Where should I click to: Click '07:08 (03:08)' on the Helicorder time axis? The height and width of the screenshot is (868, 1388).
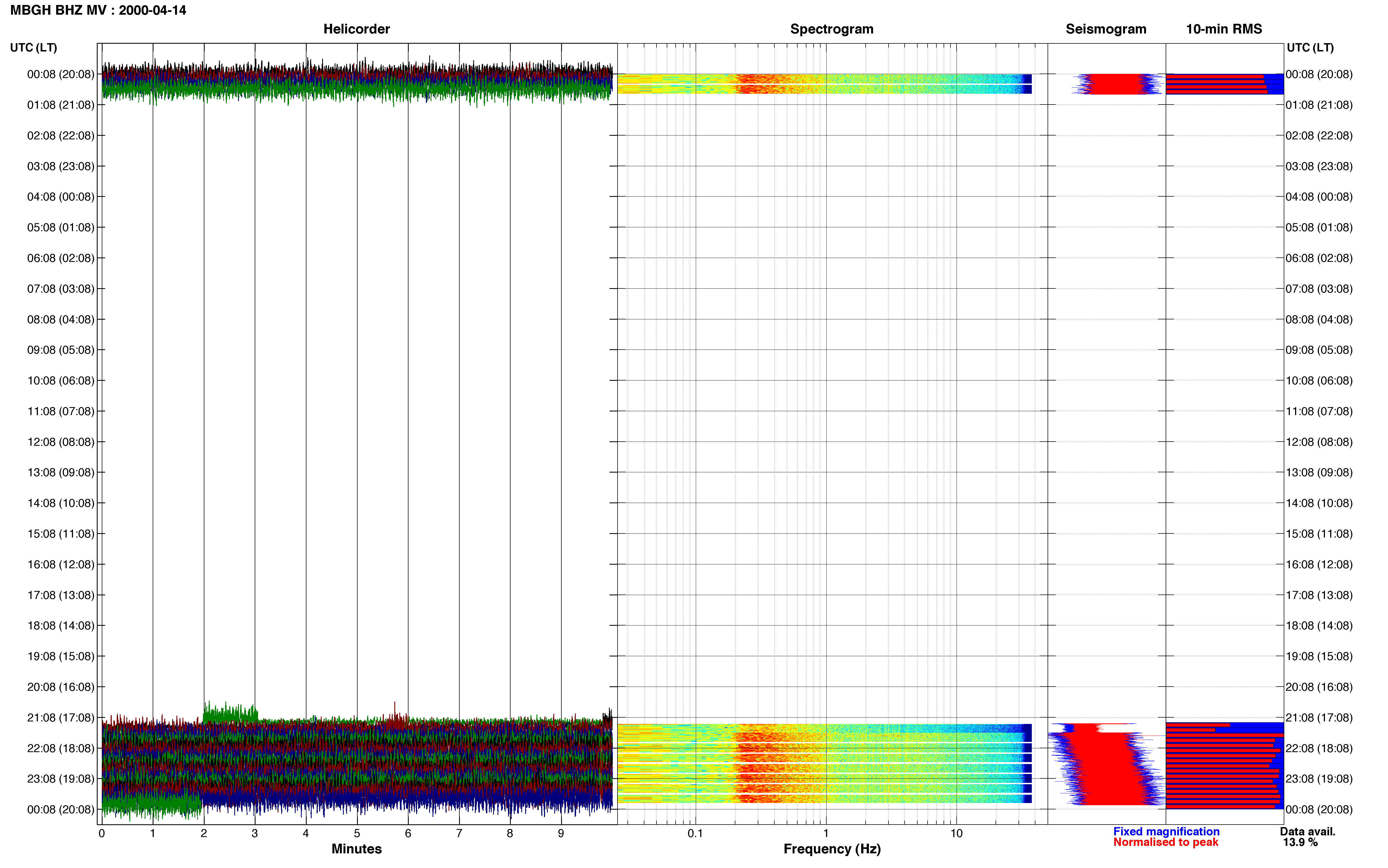61,289
